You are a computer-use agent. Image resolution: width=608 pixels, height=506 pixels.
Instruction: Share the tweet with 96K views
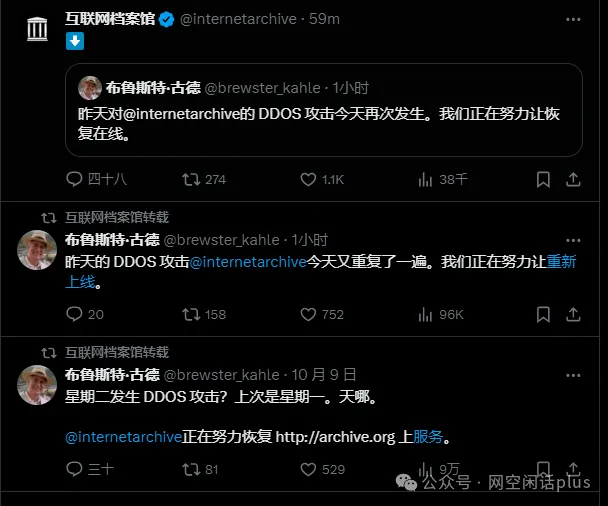coord(573,314)
